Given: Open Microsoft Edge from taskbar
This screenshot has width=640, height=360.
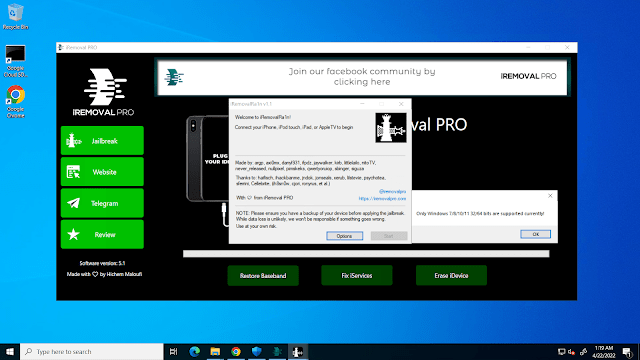Looking at the screenshot, I should point(195,351).
